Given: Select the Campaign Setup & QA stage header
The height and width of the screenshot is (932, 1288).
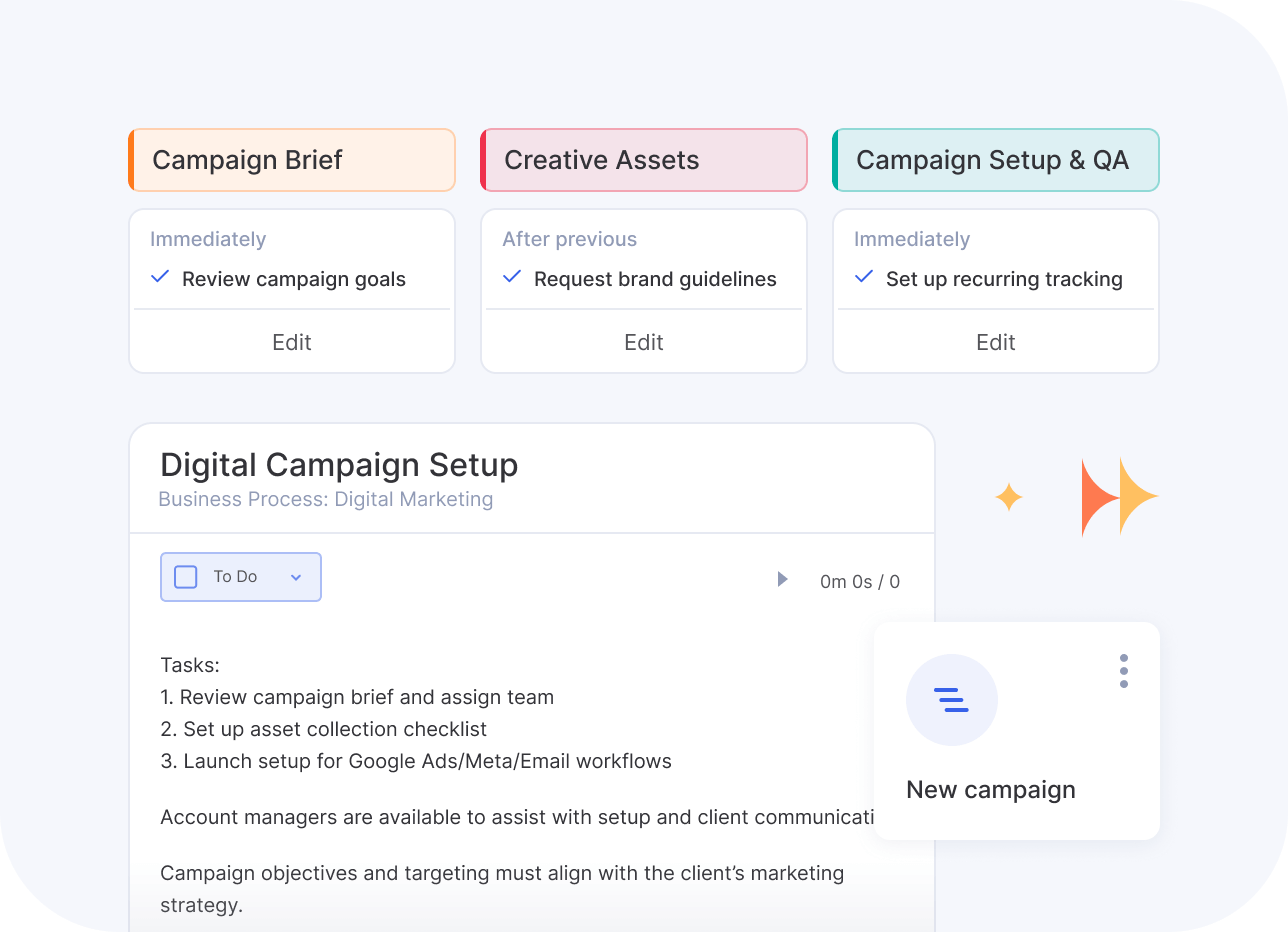Looking at the screenshot, I should [x=996, y=160].
